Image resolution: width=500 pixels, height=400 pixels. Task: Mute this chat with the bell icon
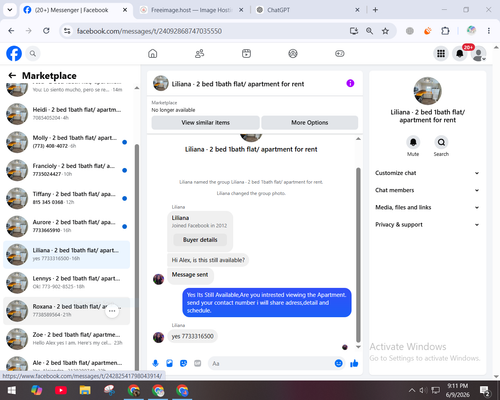(x=413, y=142)
